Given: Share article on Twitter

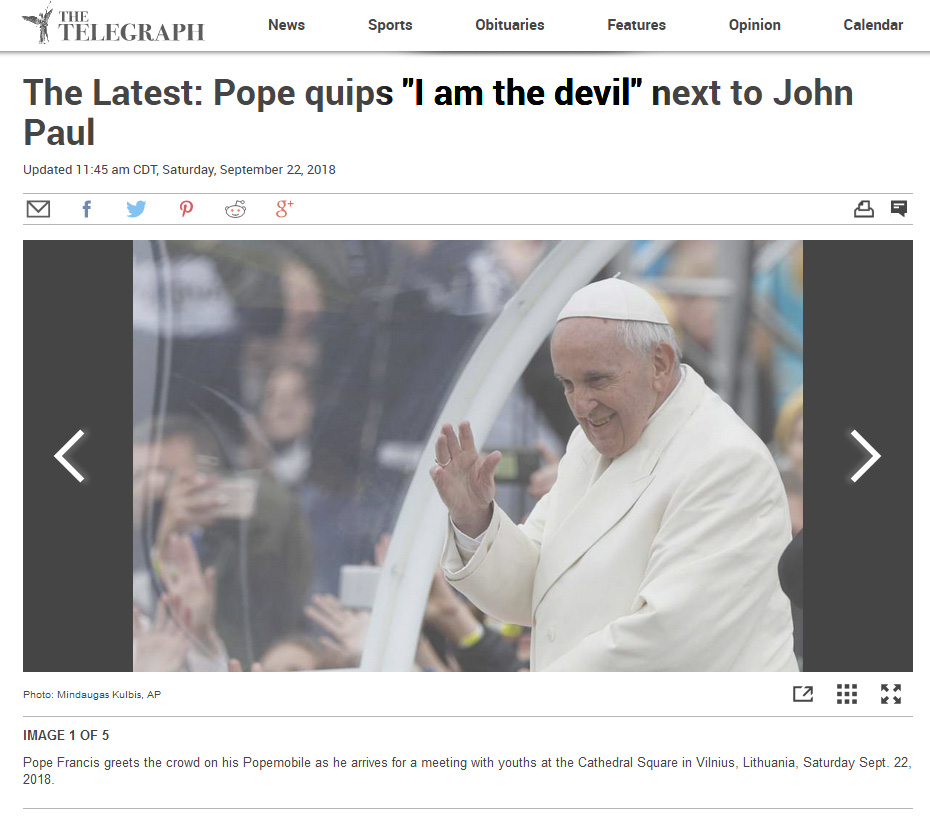Looking at the screenshot, I should (136, 209).
